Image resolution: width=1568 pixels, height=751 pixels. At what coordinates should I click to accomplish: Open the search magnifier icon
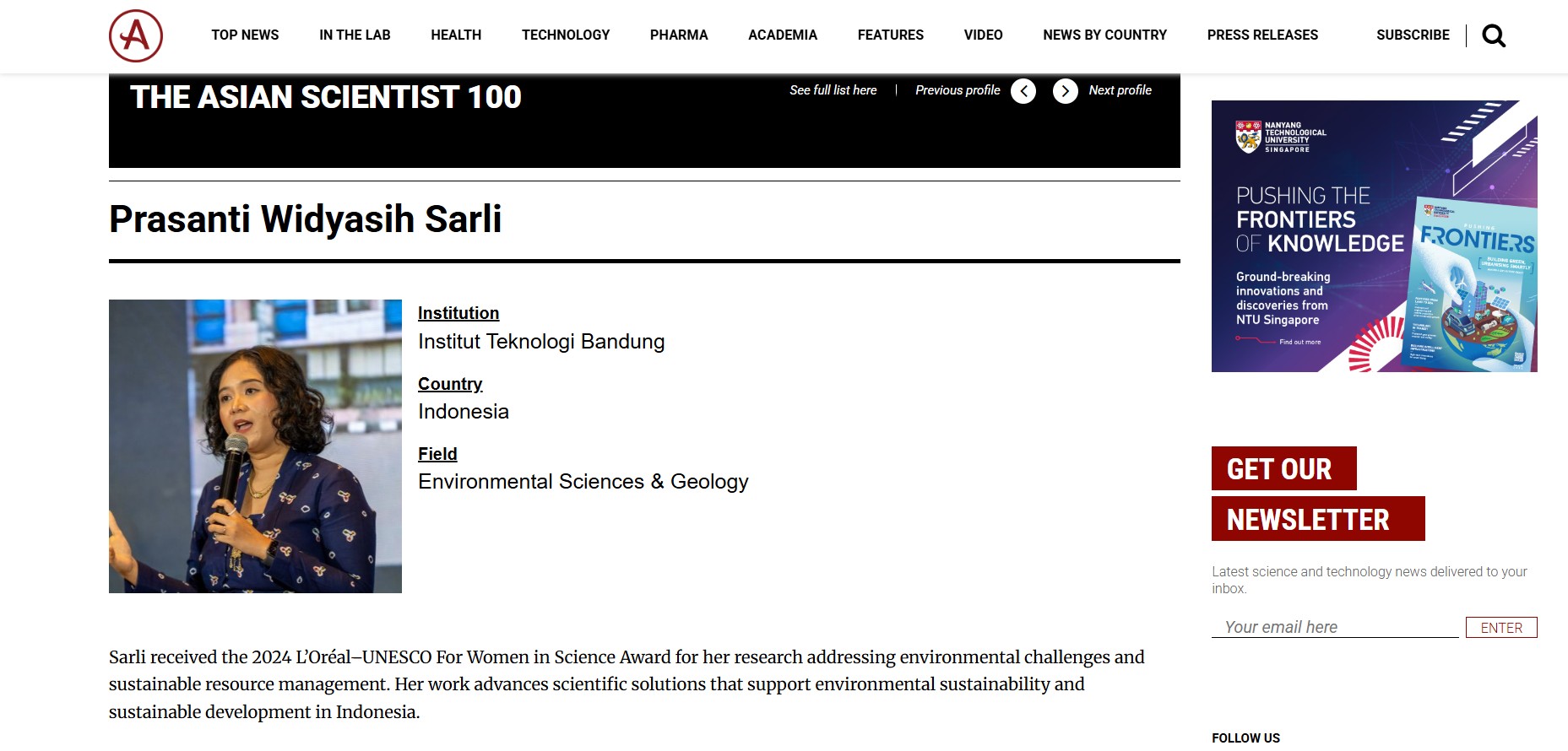click(1494, 35)
